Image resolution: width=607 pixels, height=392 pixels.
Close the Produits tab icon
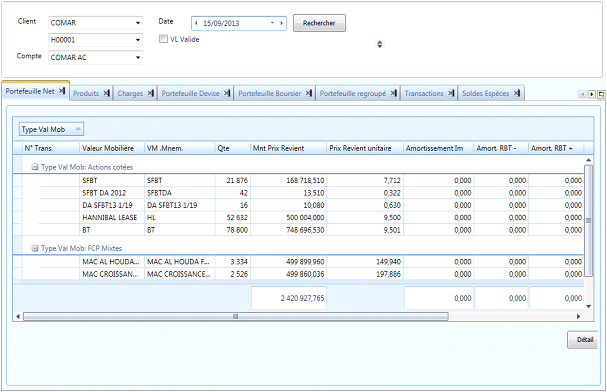click(106, 93)
